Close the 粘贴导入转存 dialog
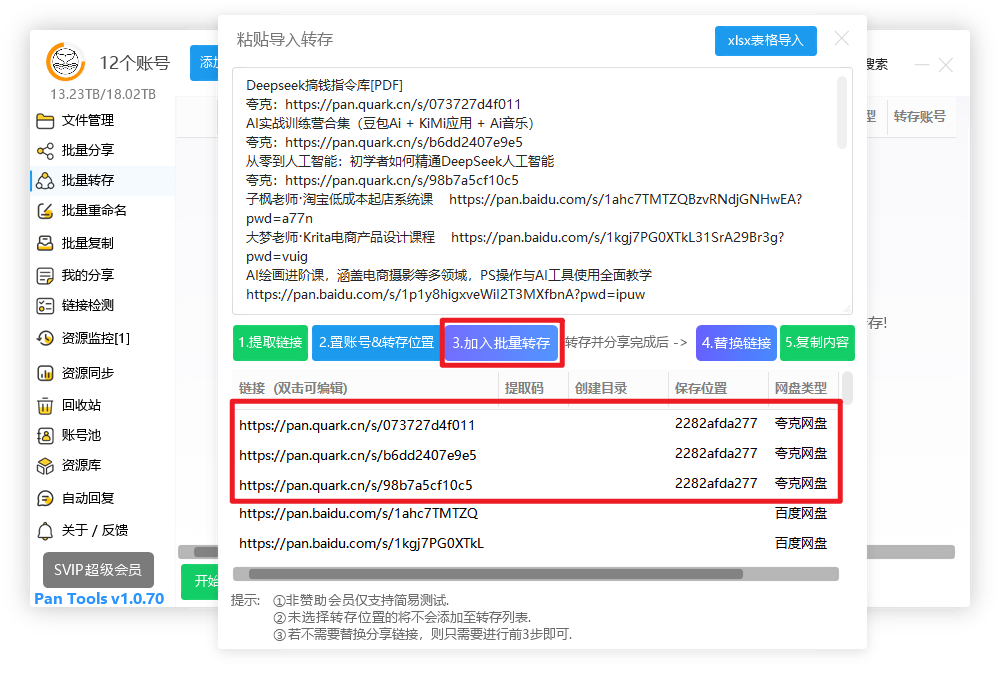Viewport: 1000px width, 677px height. tap(842, 39)
